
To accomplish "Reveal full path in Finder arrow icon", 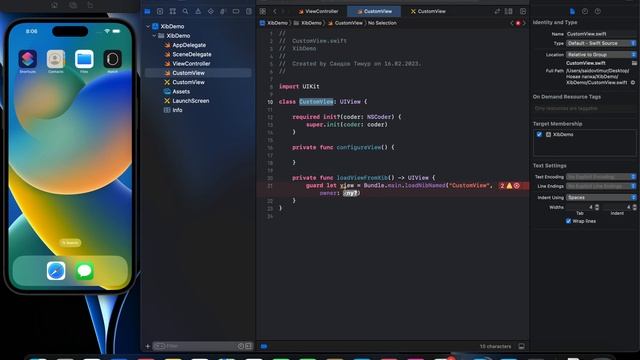I will point(633,82).
